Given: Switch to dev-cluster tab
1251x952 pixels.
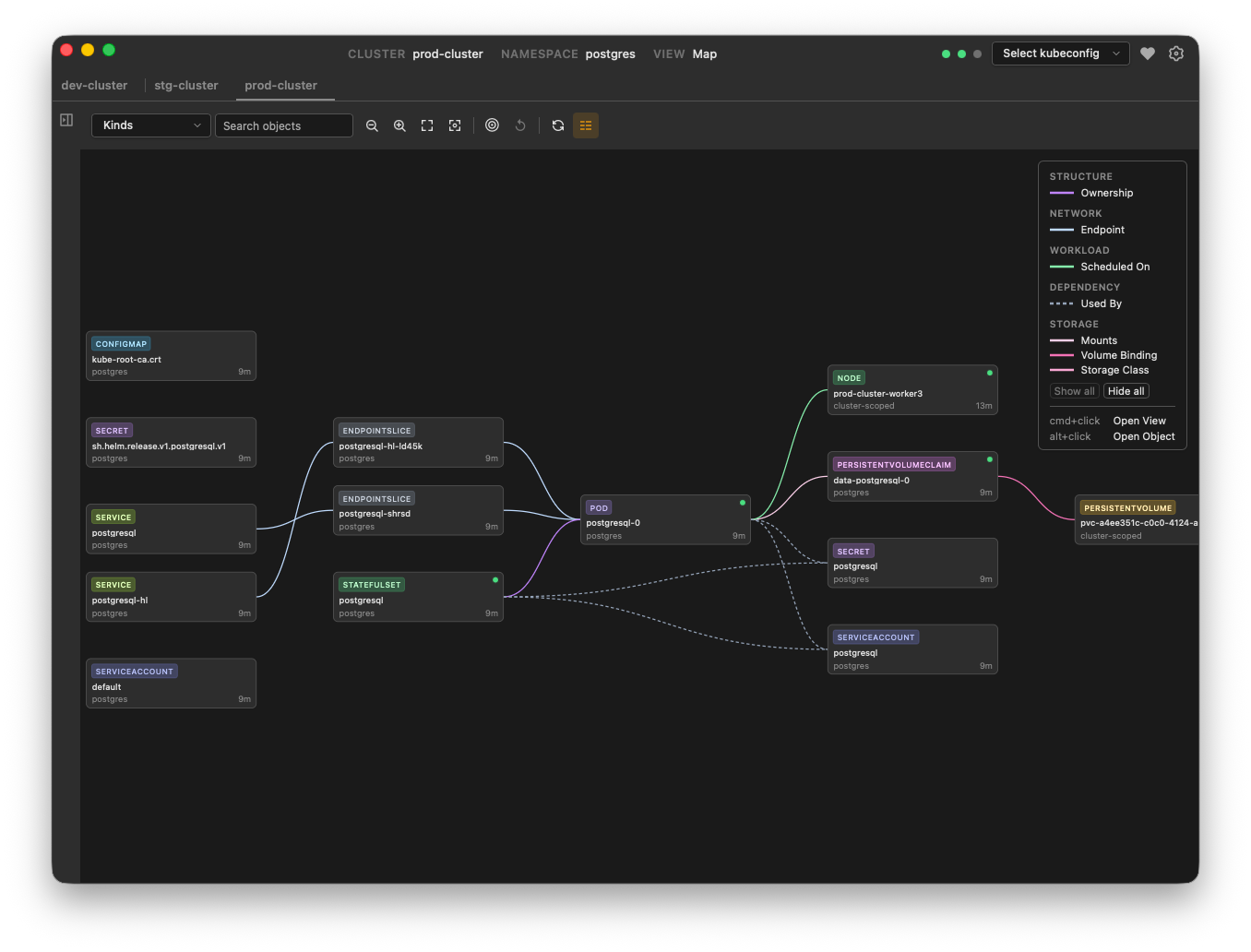Looking at the screenshot, I should (94, 85).
